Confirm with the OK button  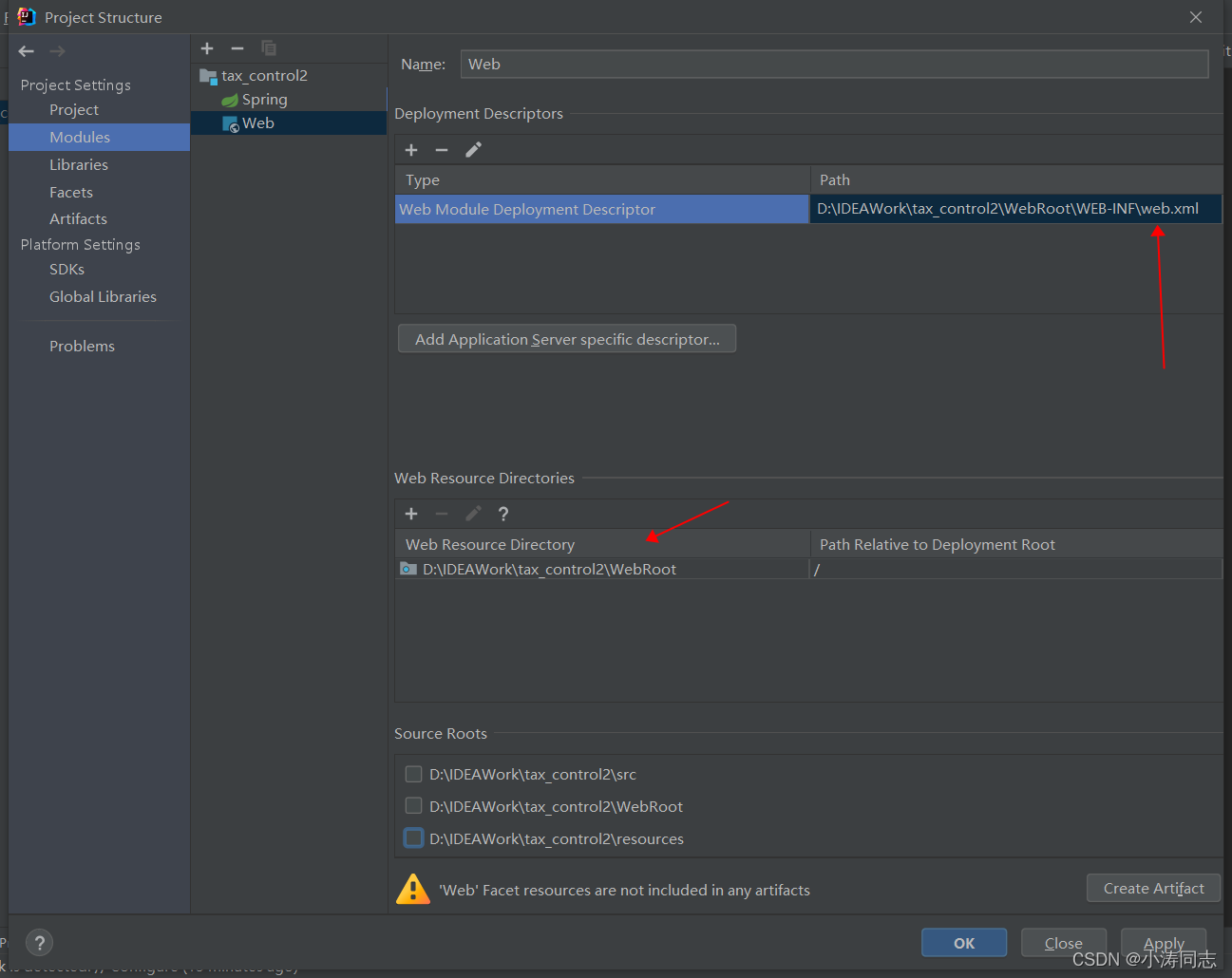[x=964, y=943]
